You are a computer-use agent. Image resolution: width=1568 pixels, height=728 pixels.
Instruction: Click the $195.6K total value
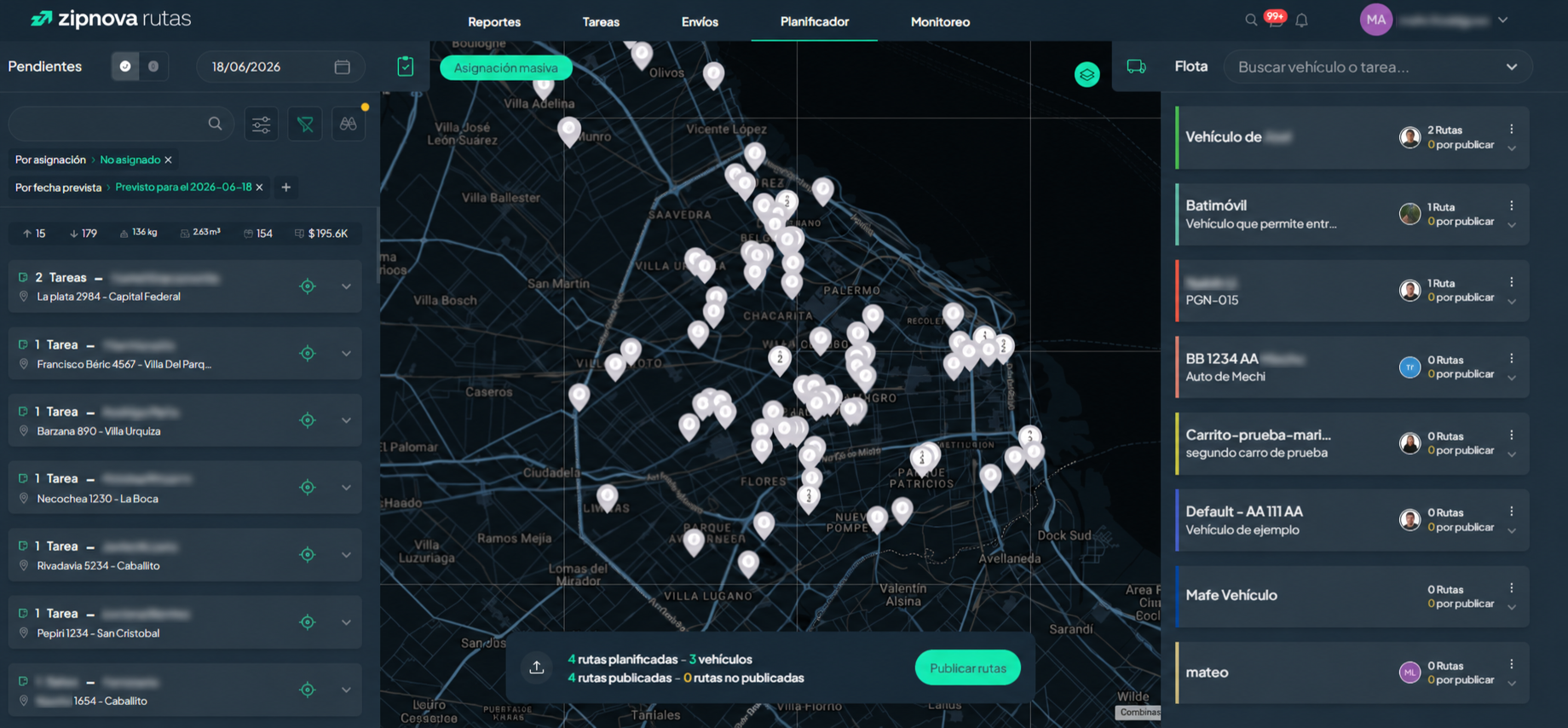pos(321,234)
